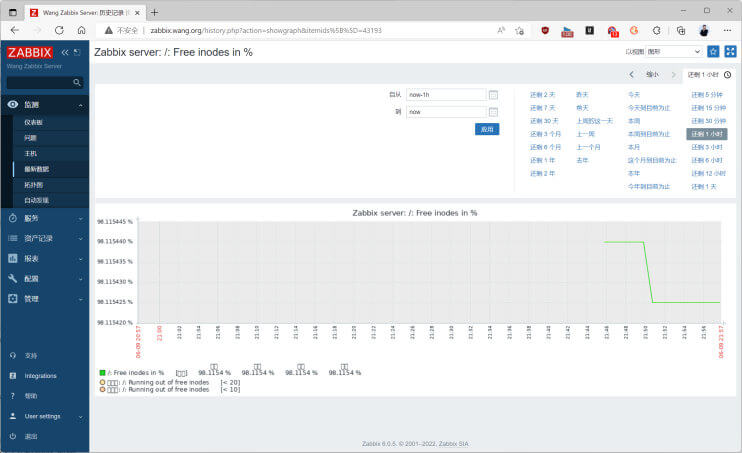Click the sidebar search magnifier icon

pyautogui.click(x=77, y=82)
